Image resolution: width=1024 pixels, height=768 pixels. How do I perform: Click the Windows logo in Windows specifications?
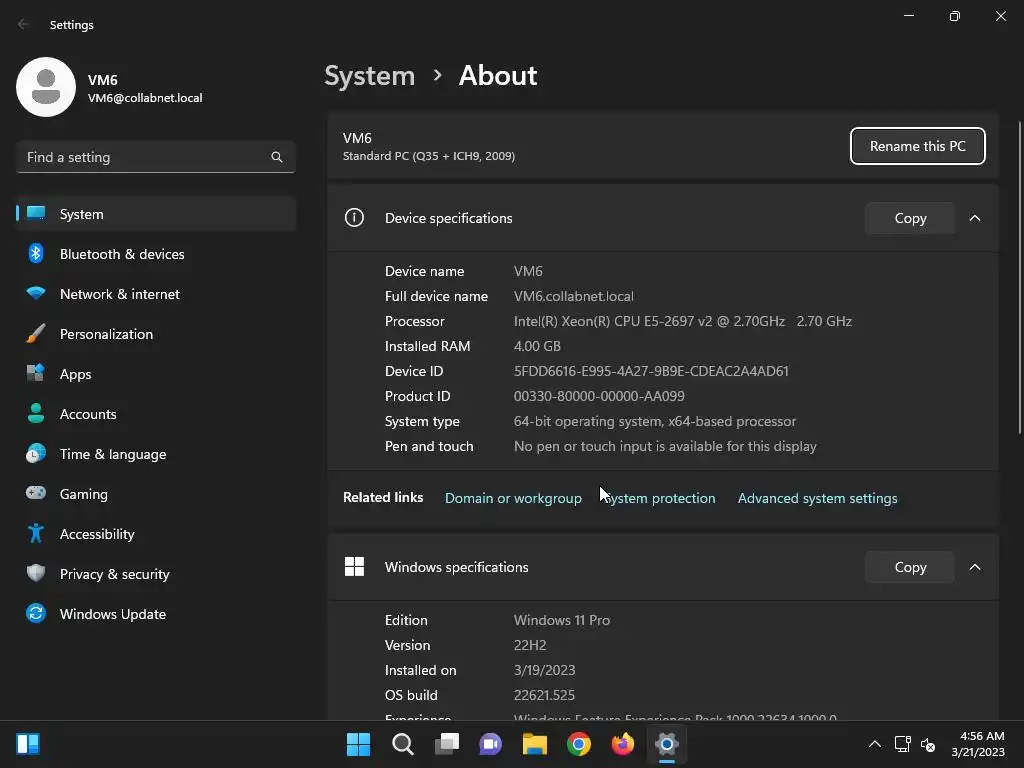point(354,566)
